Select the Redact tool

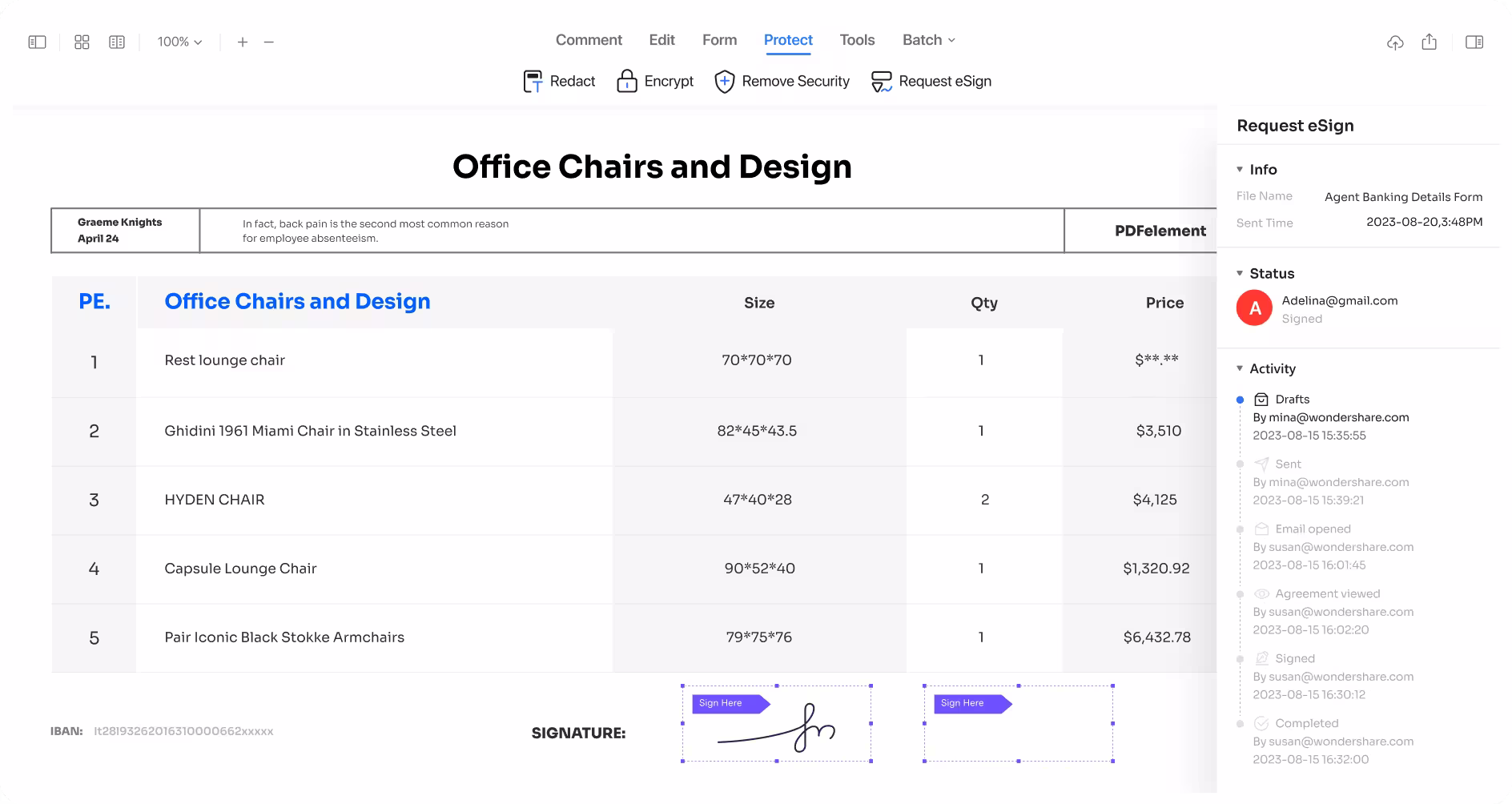pyautogui.click(x=559, y=81)
